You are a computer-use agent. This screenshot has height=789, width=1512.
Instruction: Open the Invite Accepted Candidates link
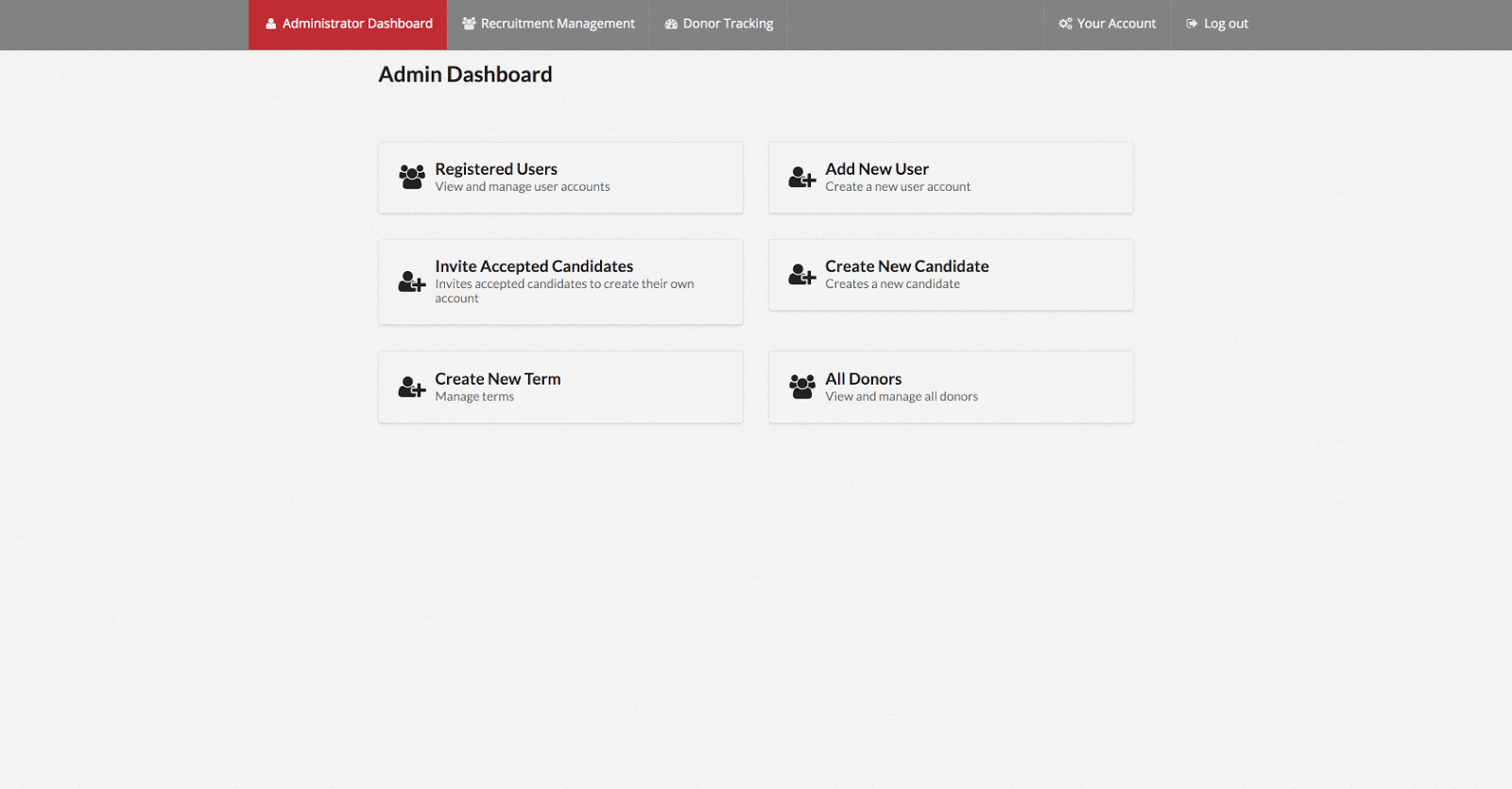point(534,266)
